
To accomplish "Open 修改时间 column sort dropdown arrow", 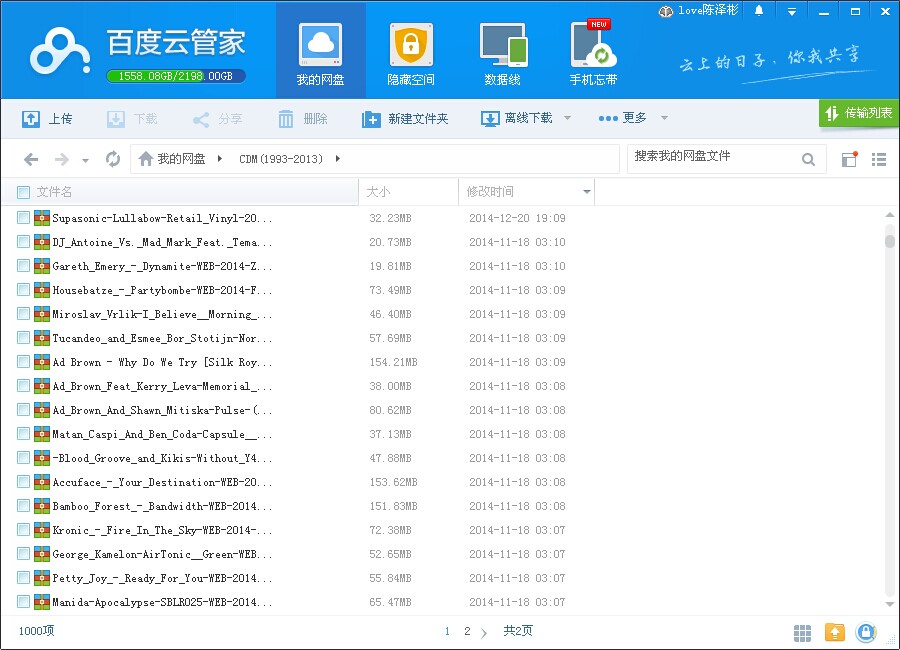I will click(587, 191).
